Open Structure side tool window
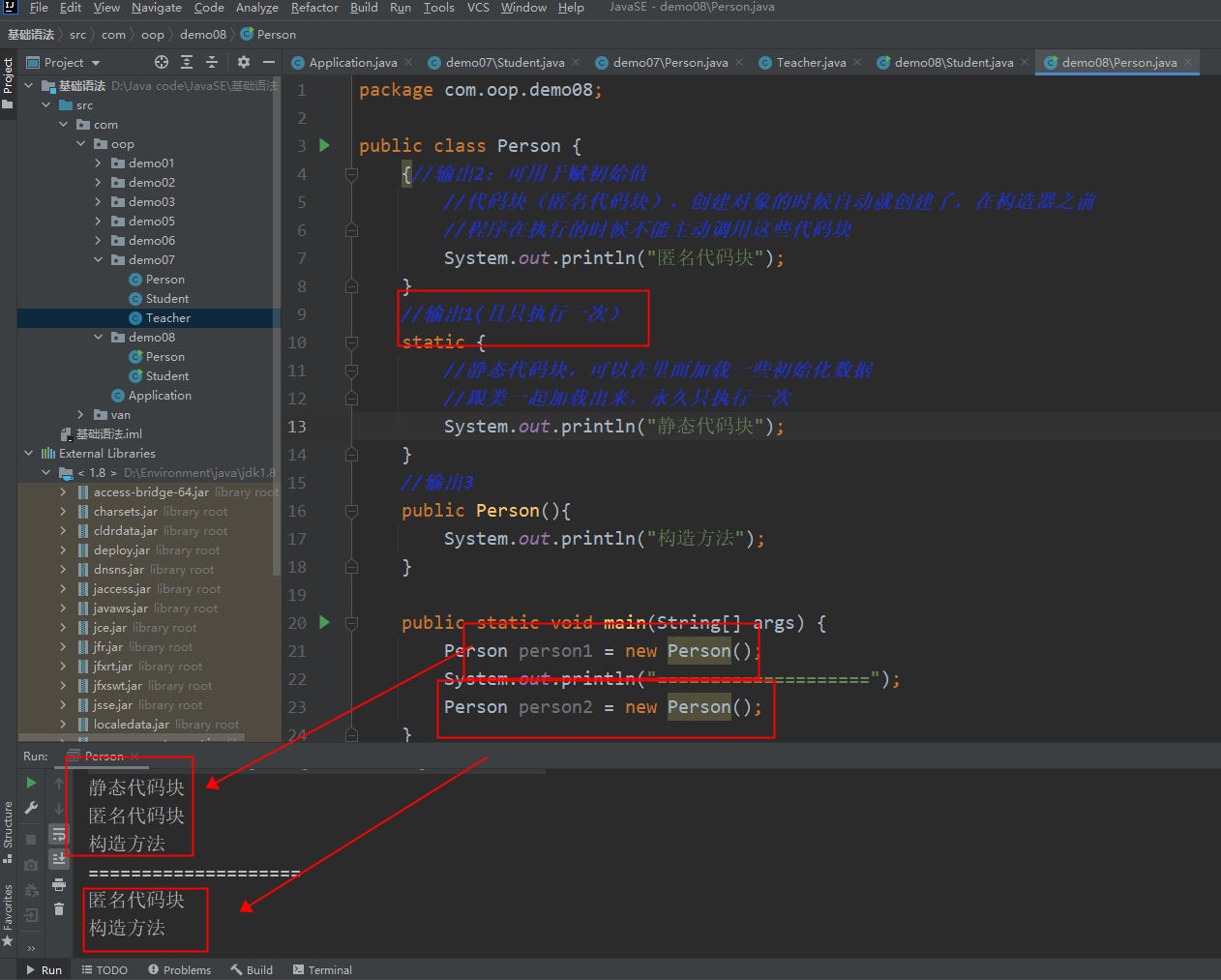Viewport: 1221px width, 980px height. tap(8, 832)
